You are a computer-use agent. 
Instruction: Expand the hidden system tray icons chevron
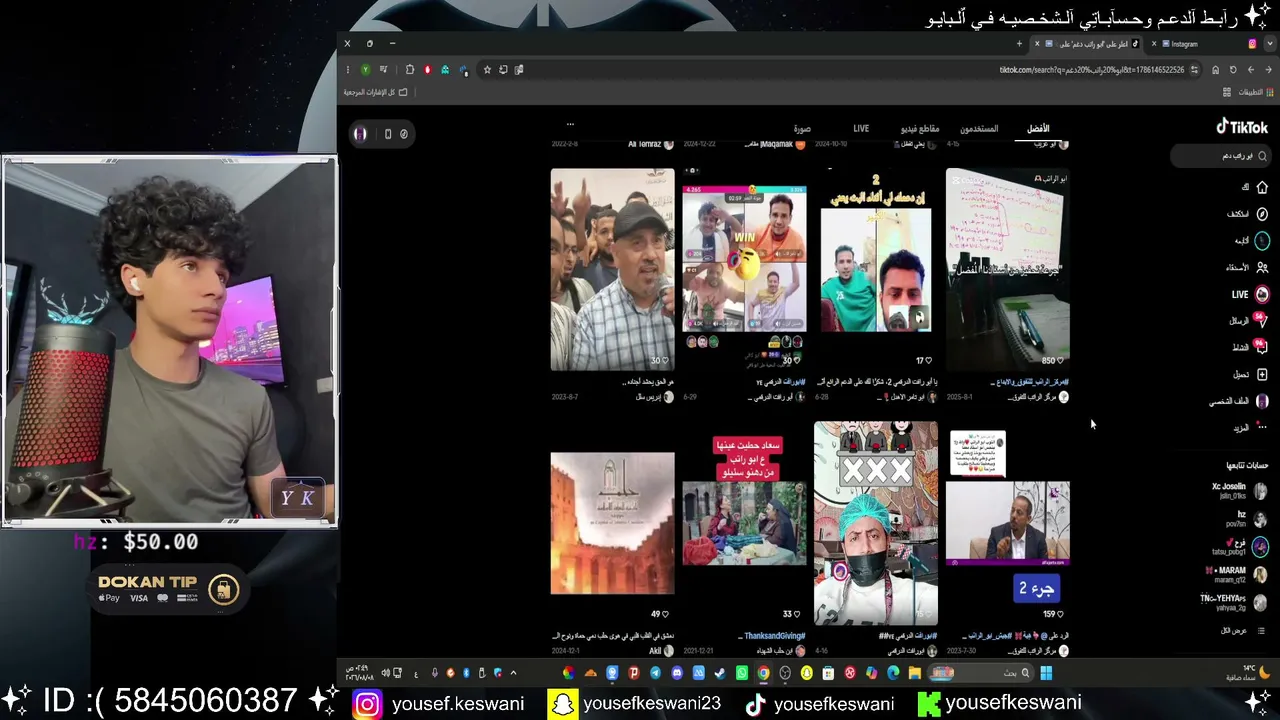513,673
